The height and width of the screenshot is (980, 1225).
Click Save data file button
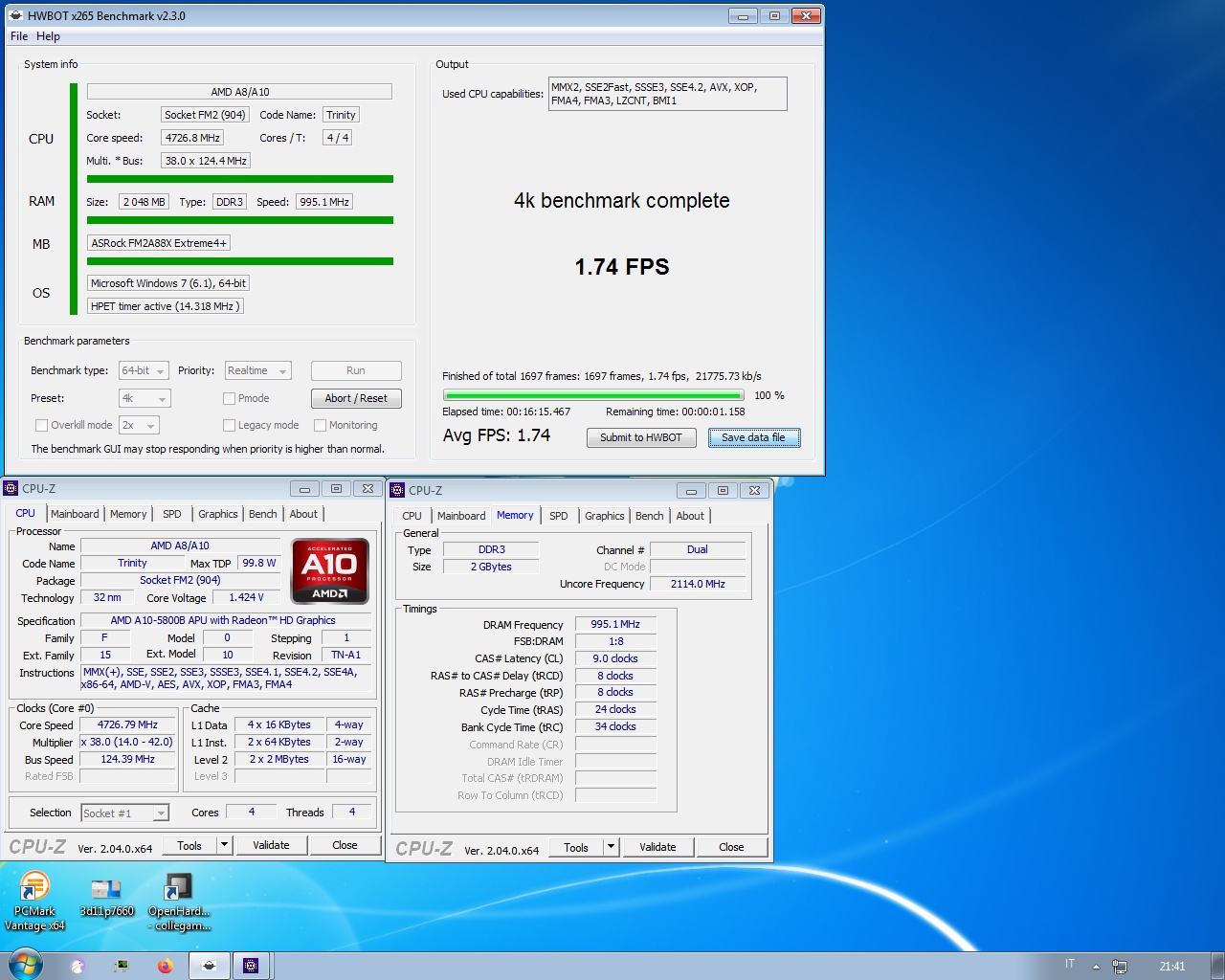[x=754, y=437]
